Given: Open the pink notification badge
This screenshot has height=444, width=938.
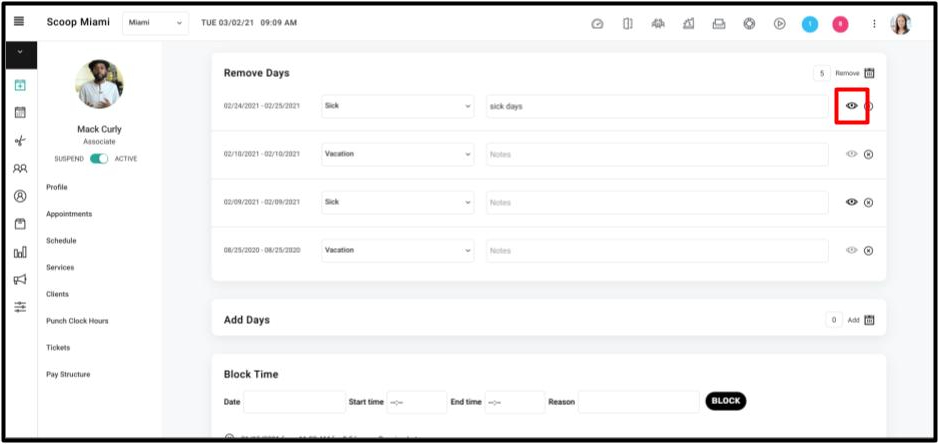Looking at the screenshot, I should click(x=840, y=24).
